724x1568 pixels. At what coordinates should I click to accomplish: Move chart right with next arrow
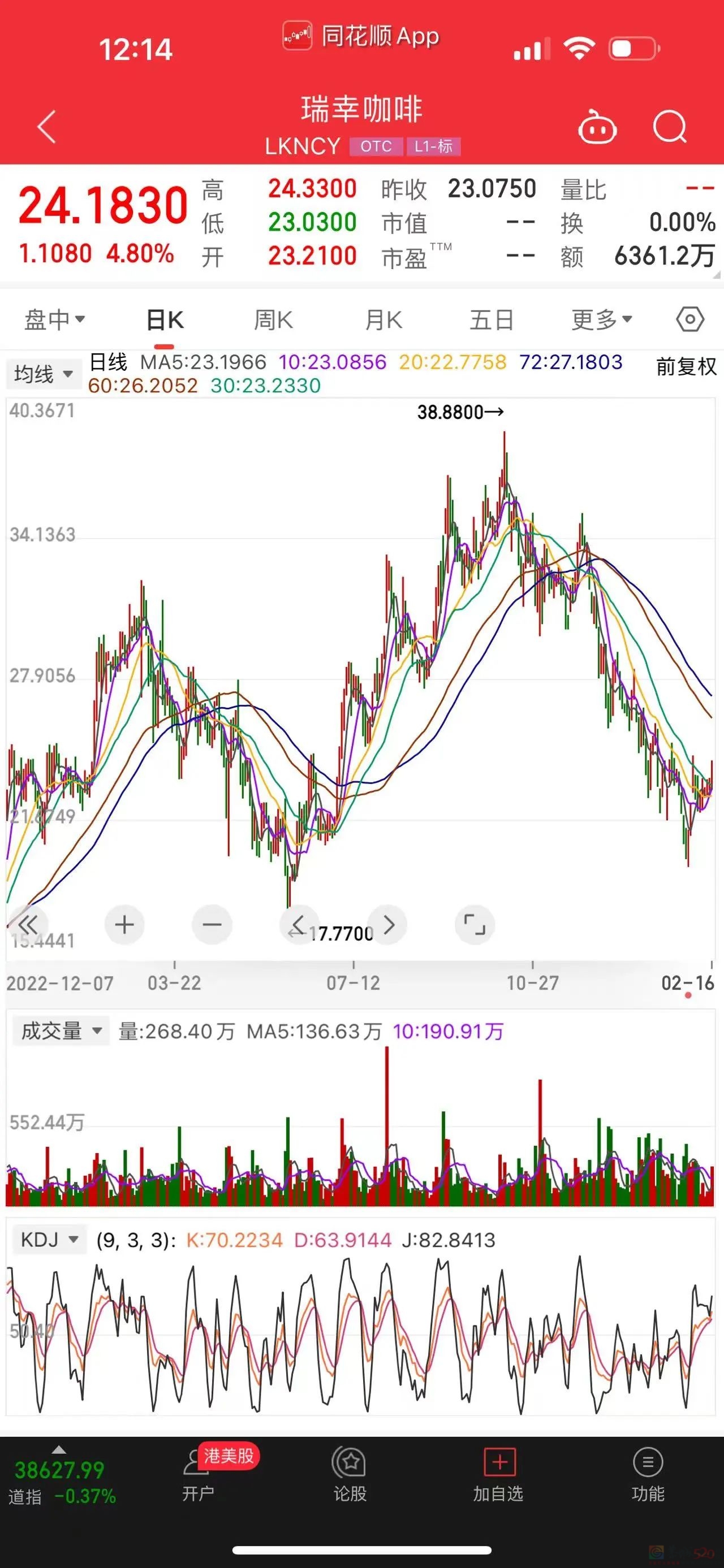389,925
